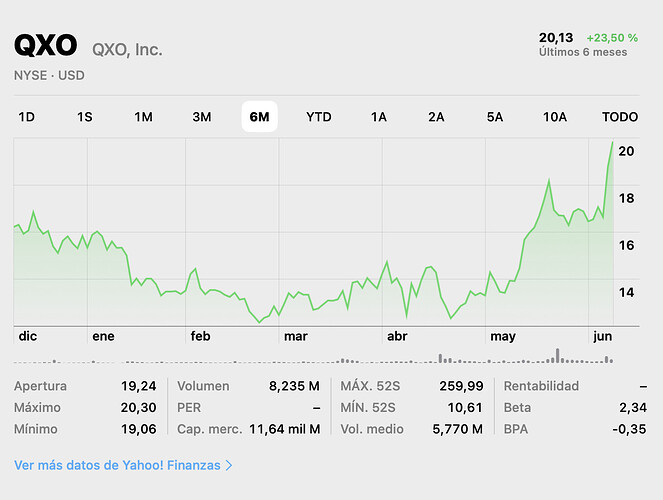Click the Apertura value 19,24
Image resolution: width=663 pixels, height=500 pixels.
(x=139, y=386)
